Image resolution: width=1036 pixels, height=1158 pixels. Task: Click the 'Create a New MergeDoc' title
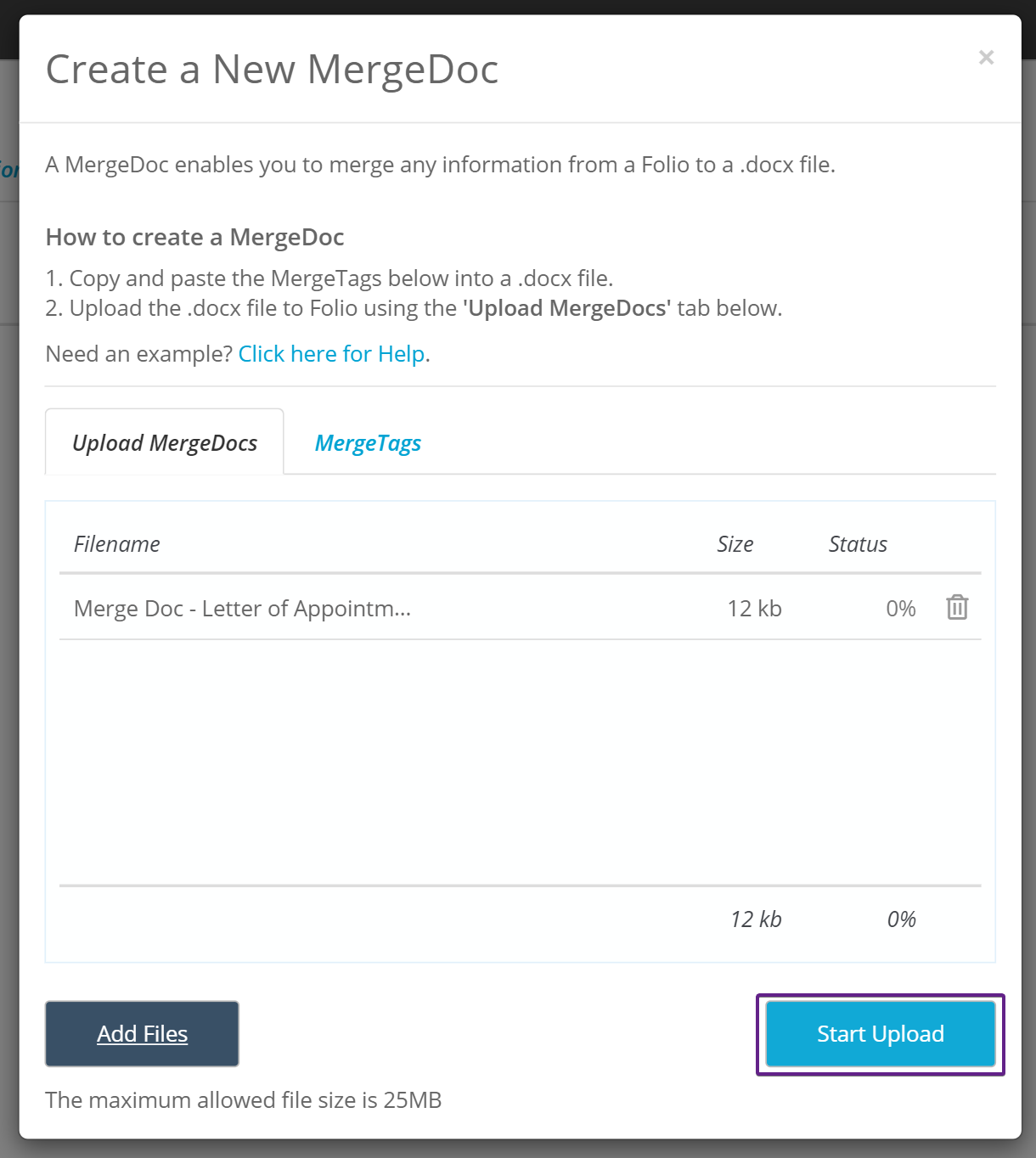[272, 70]
